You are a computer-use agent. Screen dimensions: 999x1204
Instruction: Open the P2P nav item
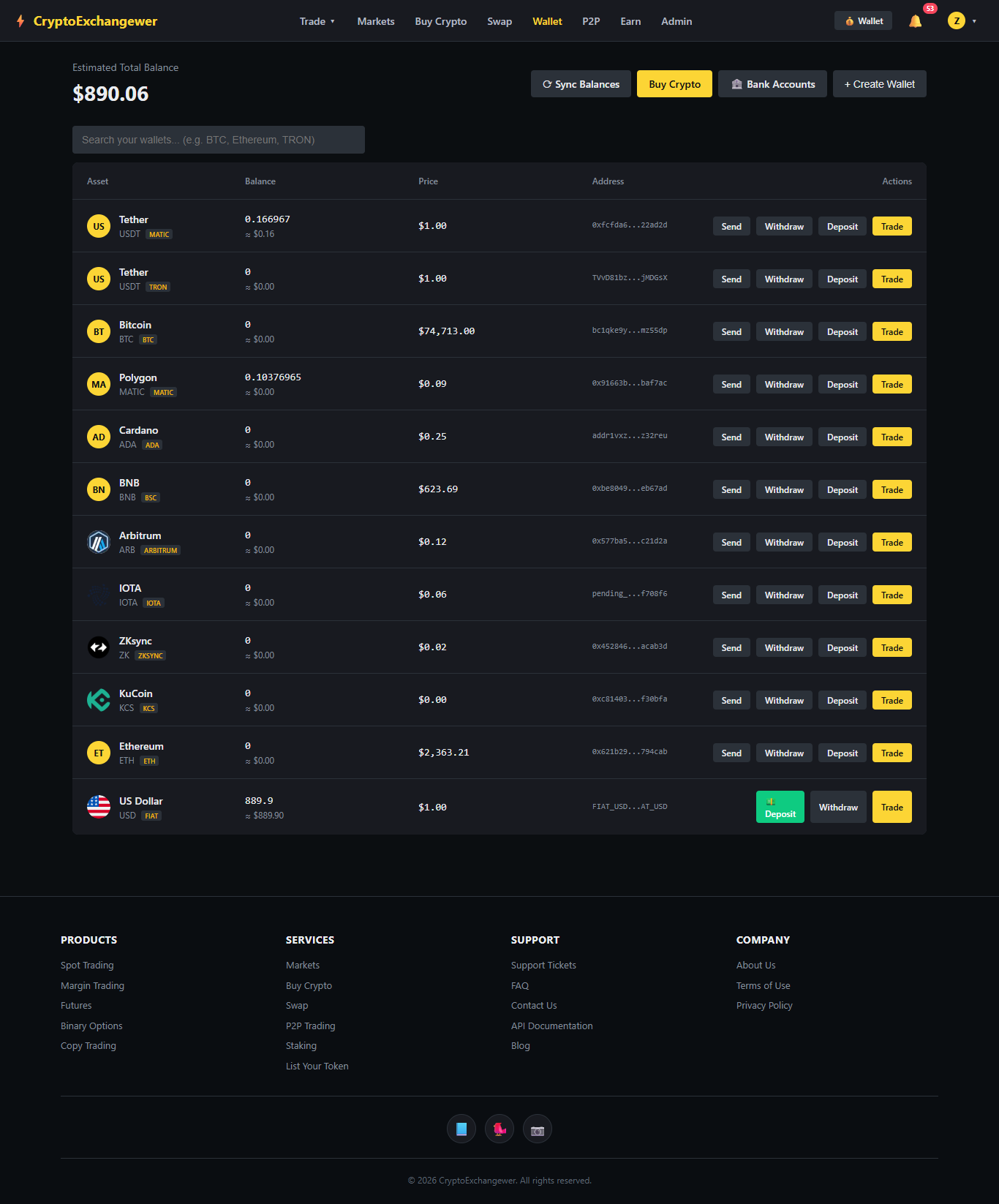coord(591,21)
